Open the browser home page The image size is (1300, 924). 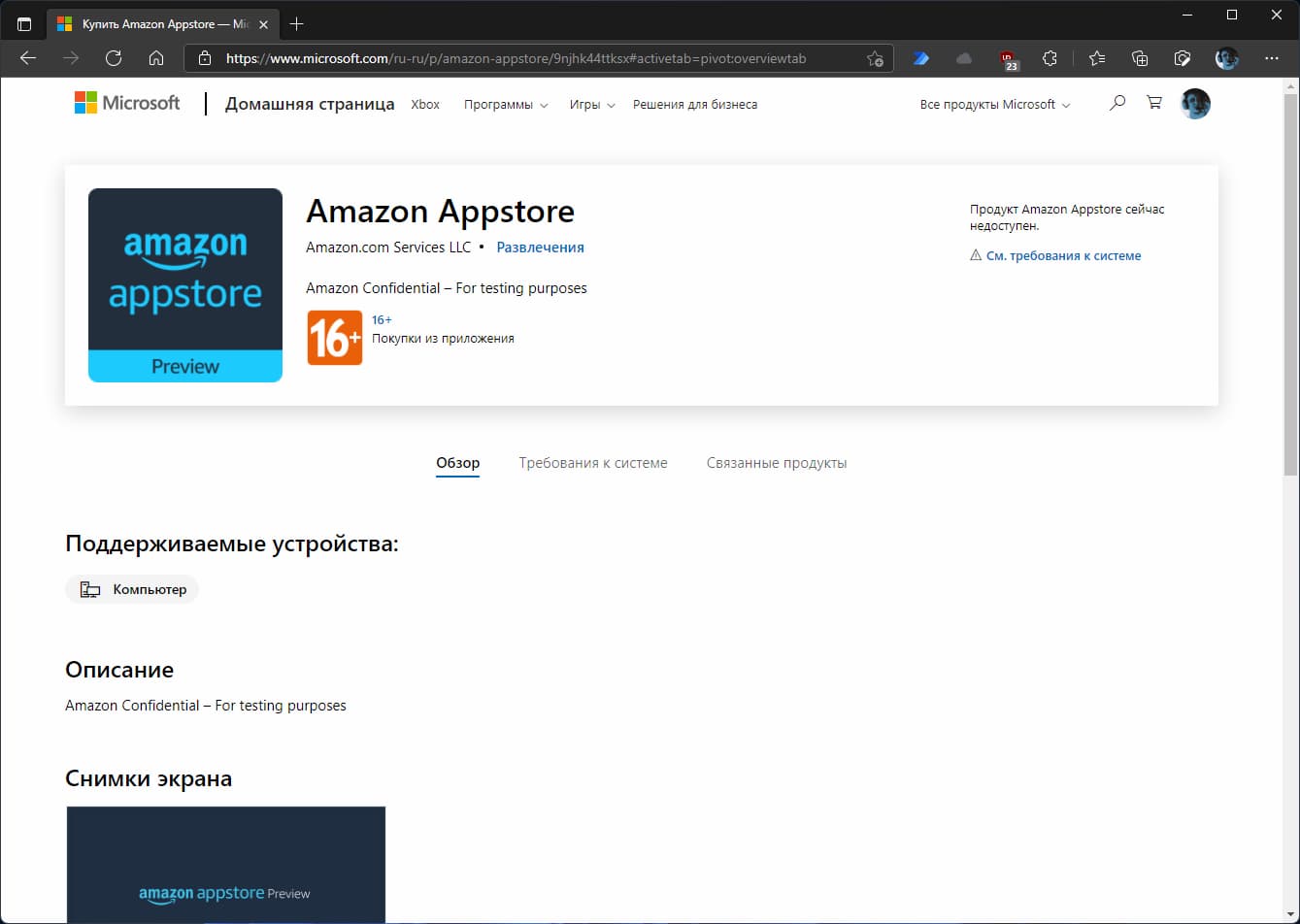click(155, 58)
